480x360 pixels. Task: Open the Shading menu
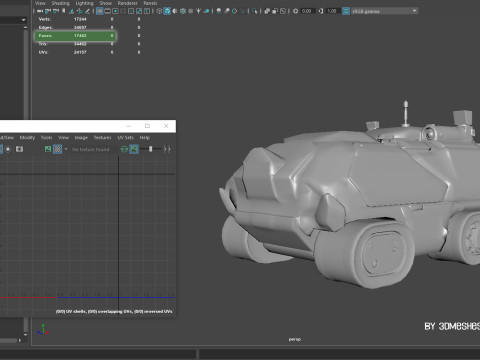(60, 3)
